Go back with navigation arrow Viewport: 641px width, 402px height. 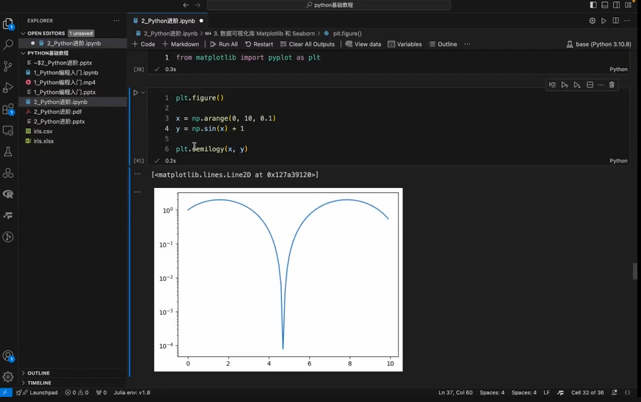pos(186,5)
